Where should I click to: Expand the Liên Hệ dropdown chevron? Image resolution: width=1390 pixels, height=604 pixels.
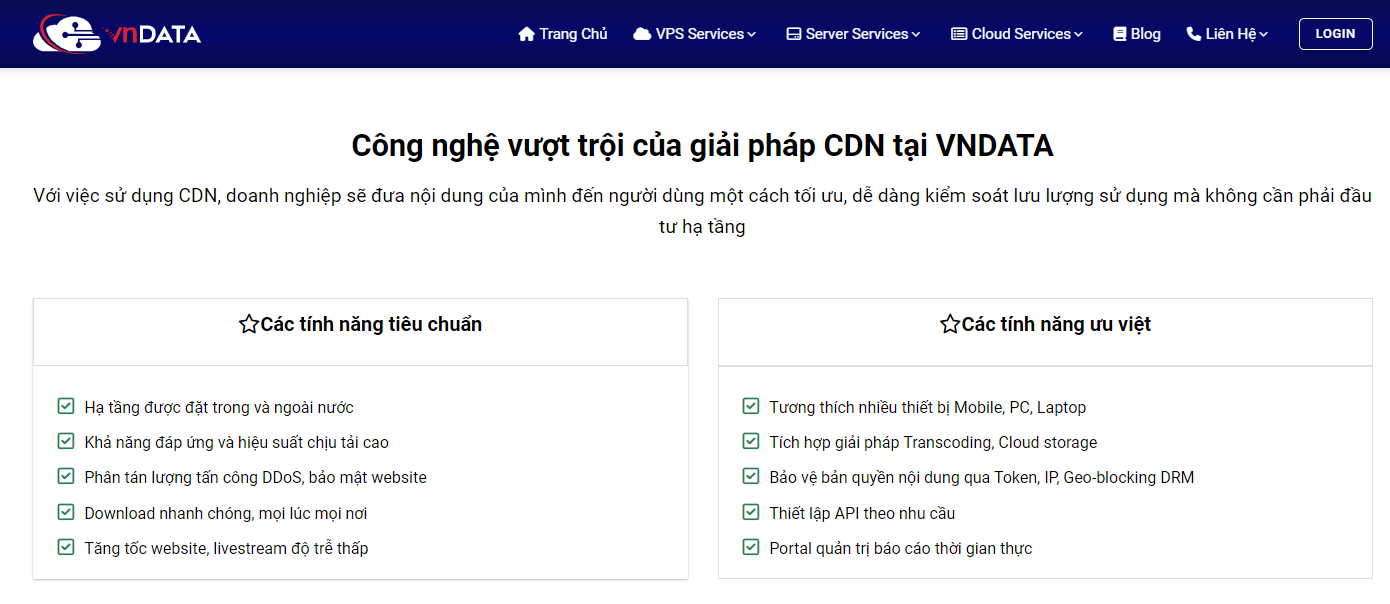click(1264, 35)
